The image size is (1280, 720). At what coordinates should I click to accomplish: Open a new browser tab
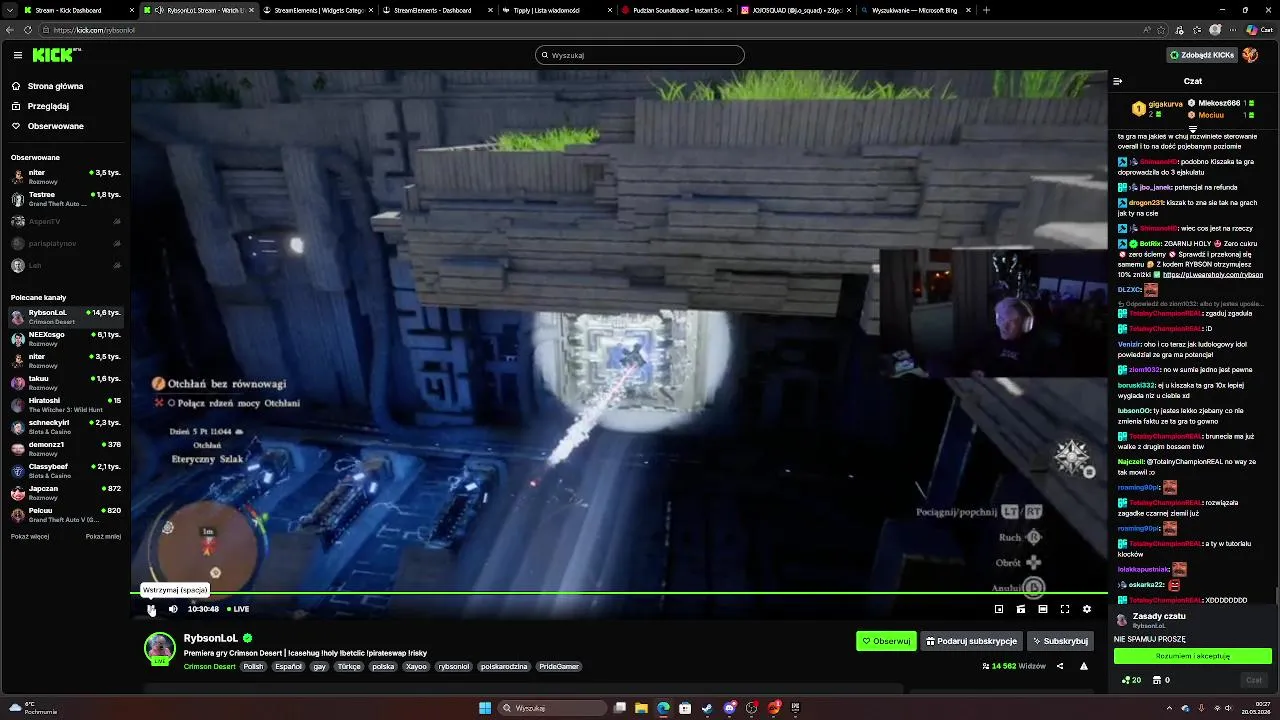(987, 10)
